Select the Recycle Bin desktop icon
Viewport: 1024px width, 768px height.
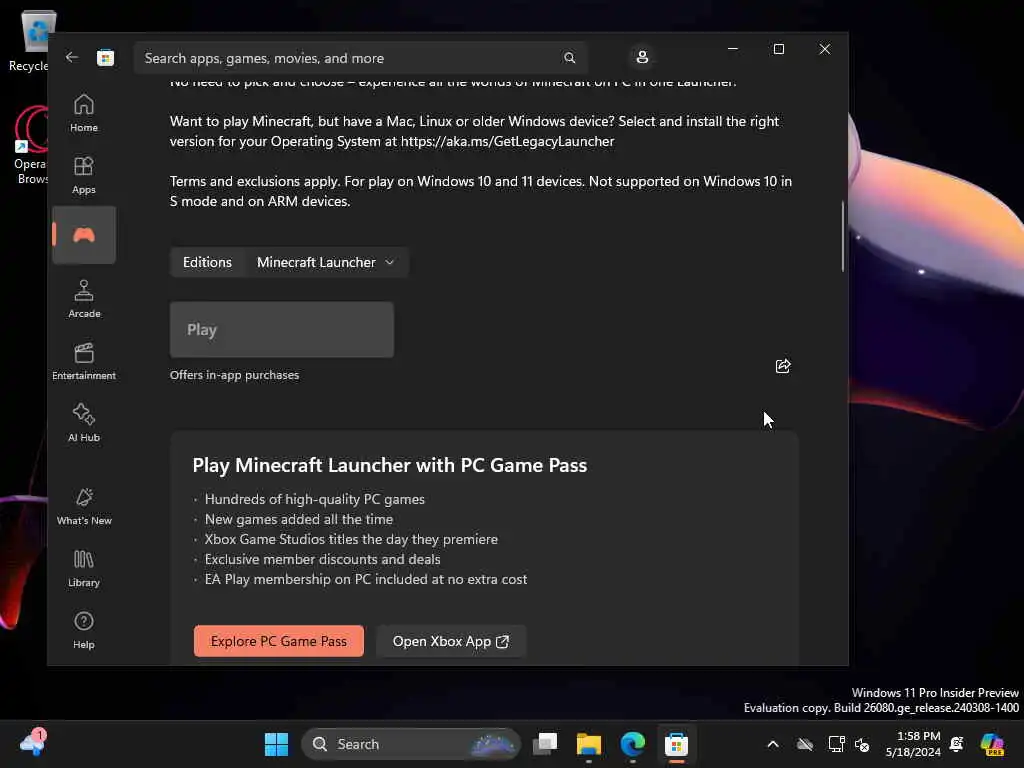coord(31,40)
